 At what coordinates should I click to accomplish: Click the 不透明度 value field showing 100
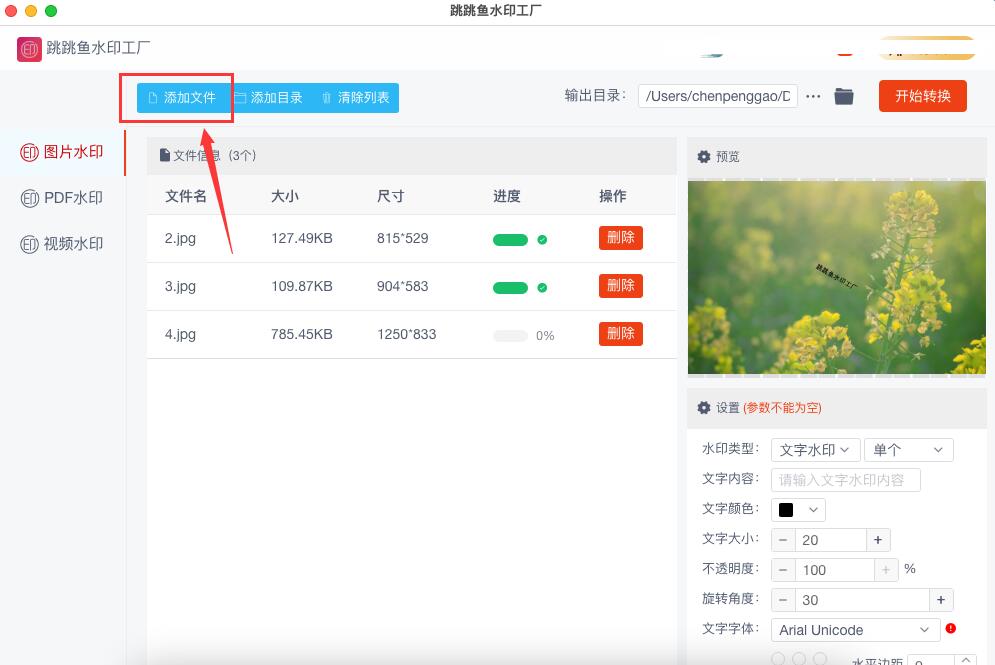pyautogui.click(x=834, y=570)
